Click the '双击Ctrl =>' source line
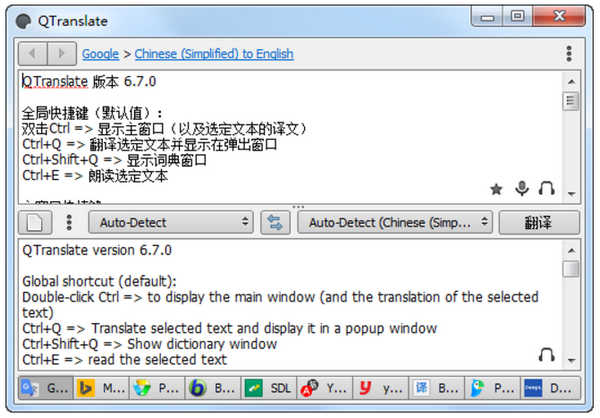 click(165, 129)
